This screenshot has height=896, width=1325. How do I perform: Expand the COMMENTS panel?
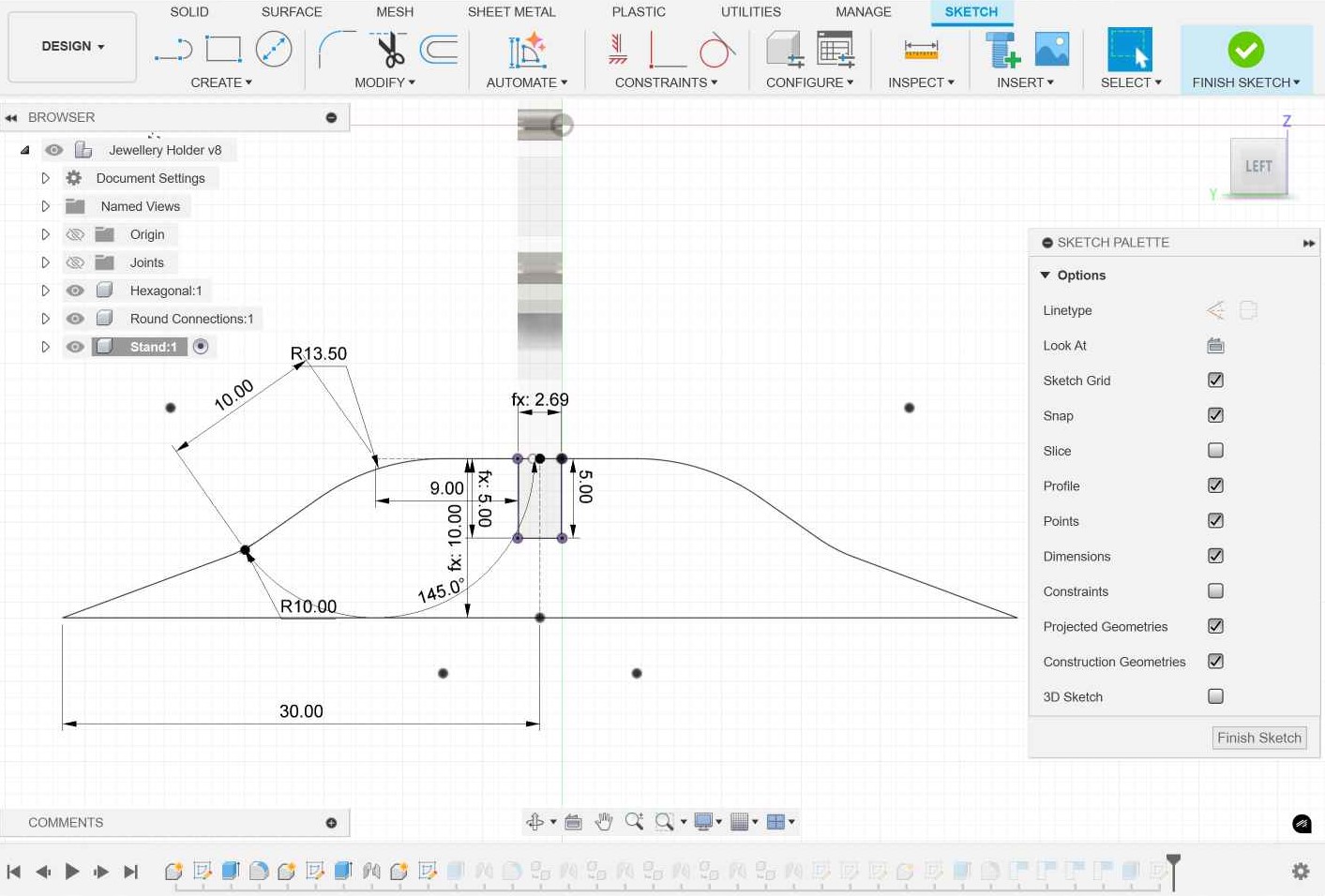tap(331, 823)
